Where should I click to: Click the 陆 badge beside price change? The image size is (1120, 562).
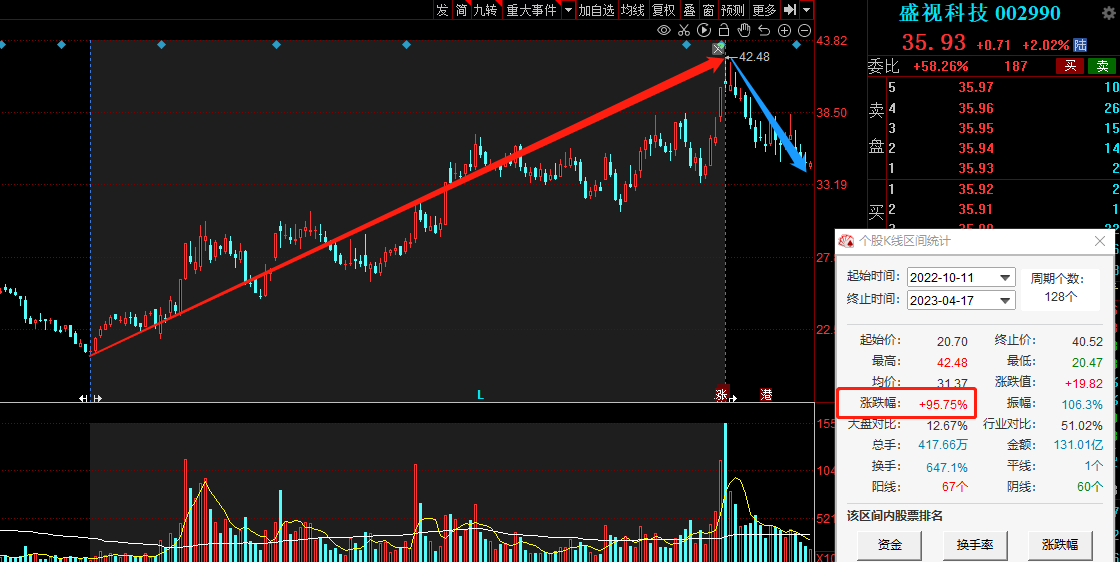pyautogui.click(x=1080, y=45)
